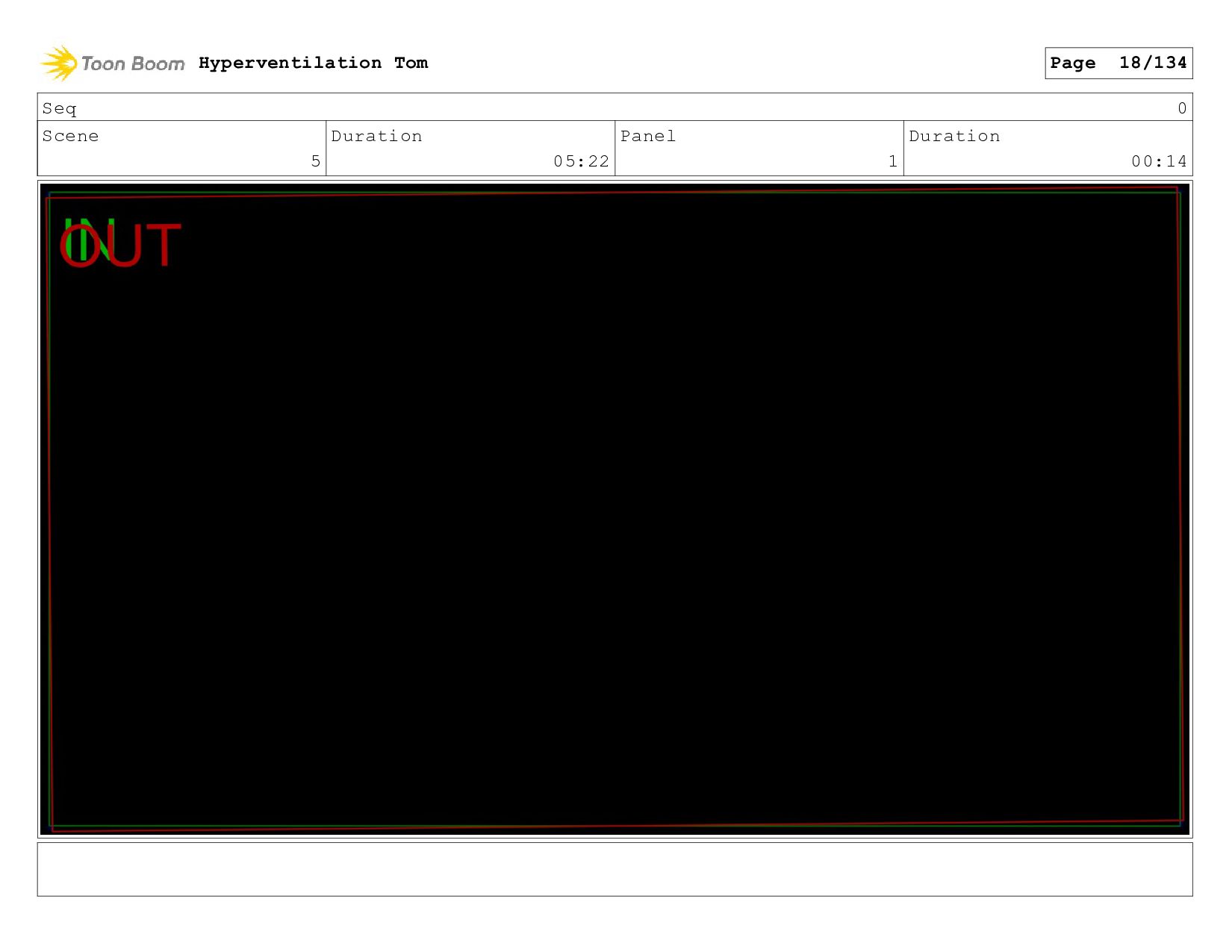
Task: Click the black storyboard panel image
Action: [x=615, y=509]
